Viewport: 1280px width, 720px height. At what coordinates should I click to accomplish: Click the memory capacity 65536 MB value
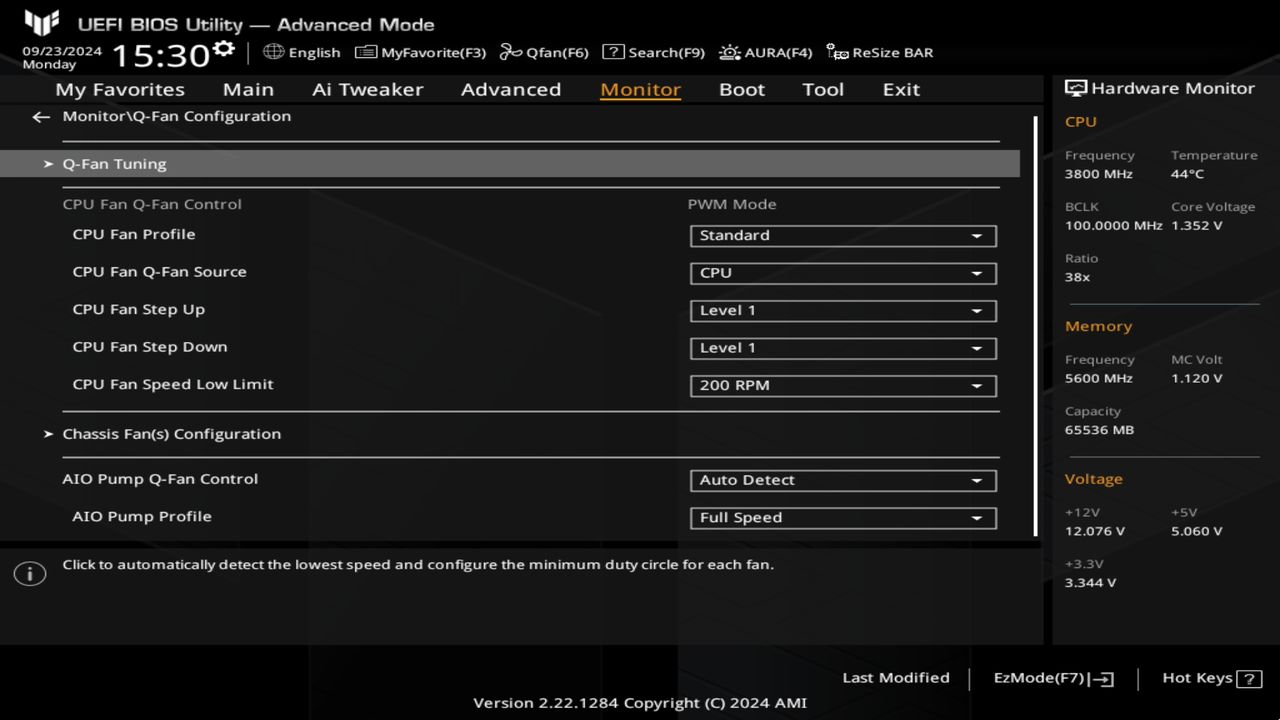[x=1099, y=430]
